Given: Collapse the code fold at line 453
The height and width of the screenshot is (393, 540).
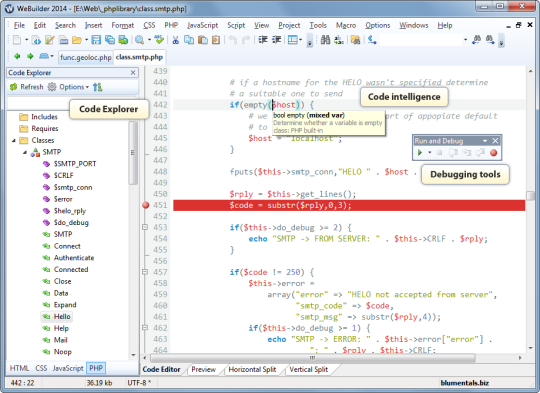Looking at the screenshot, I should (145, 227).
